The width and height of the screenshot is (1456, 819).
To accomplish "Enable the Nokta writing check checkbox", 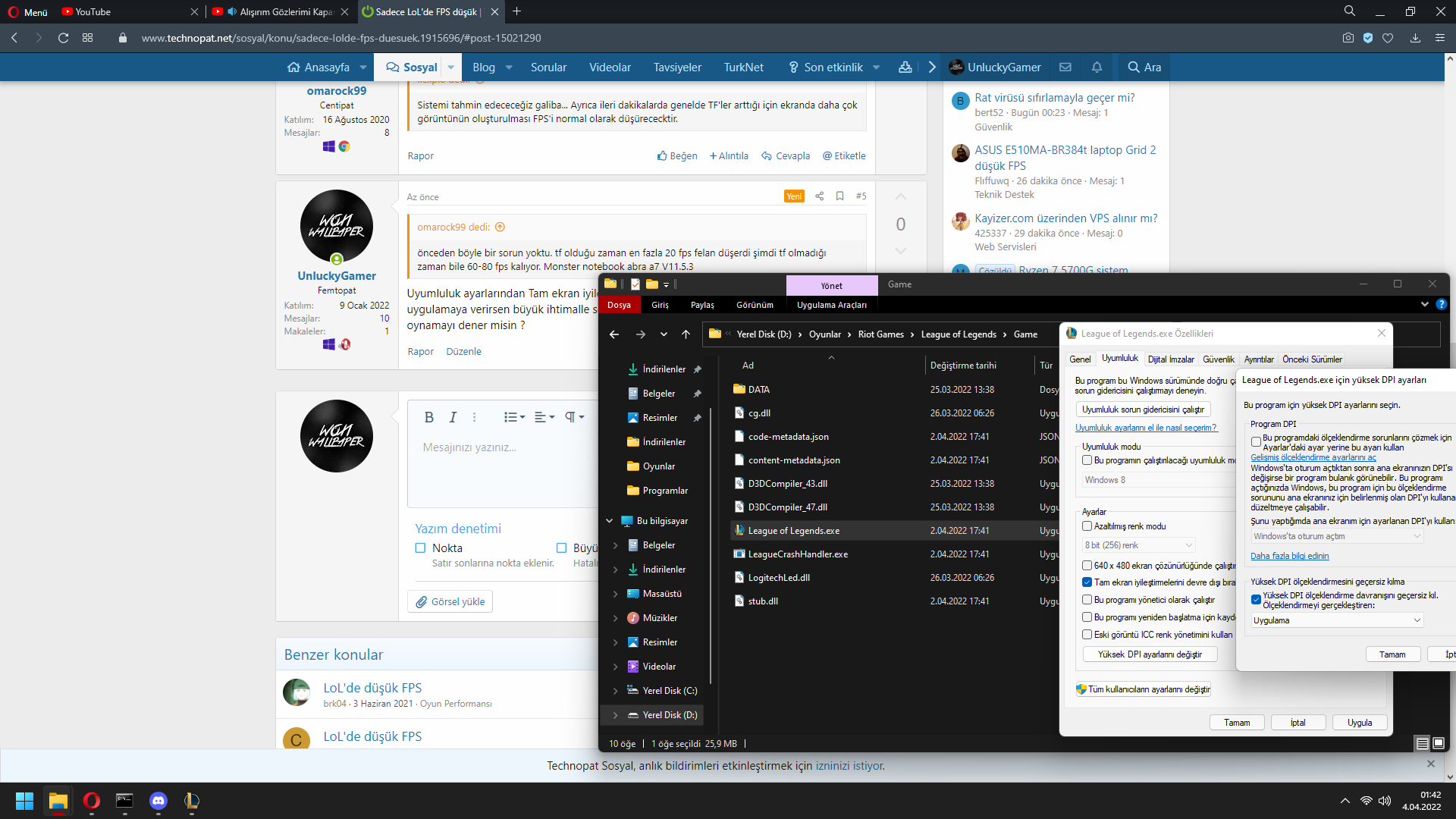I will [x=420, y=548].
